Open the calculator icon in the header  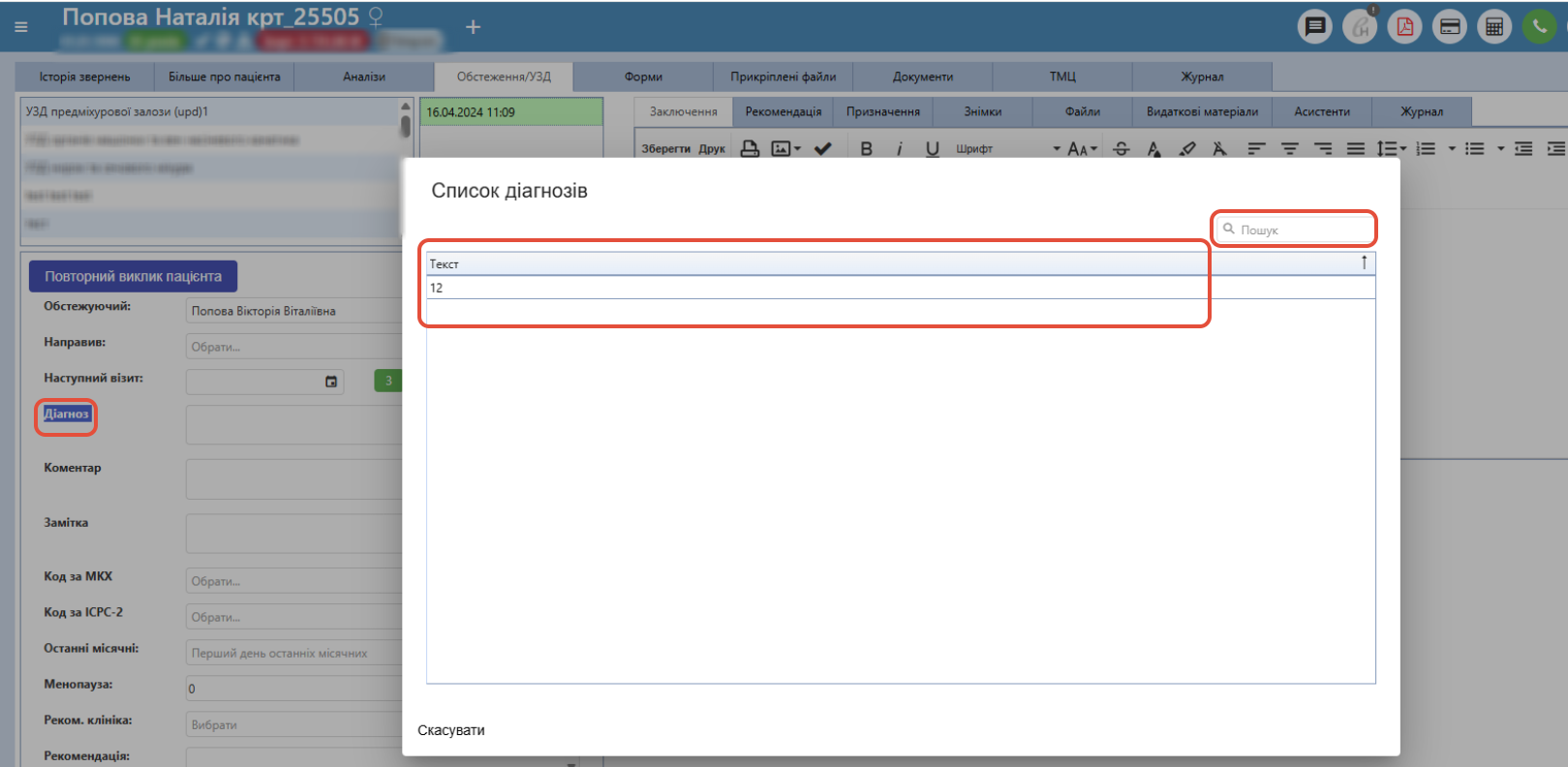click(x=1494, y=26)
